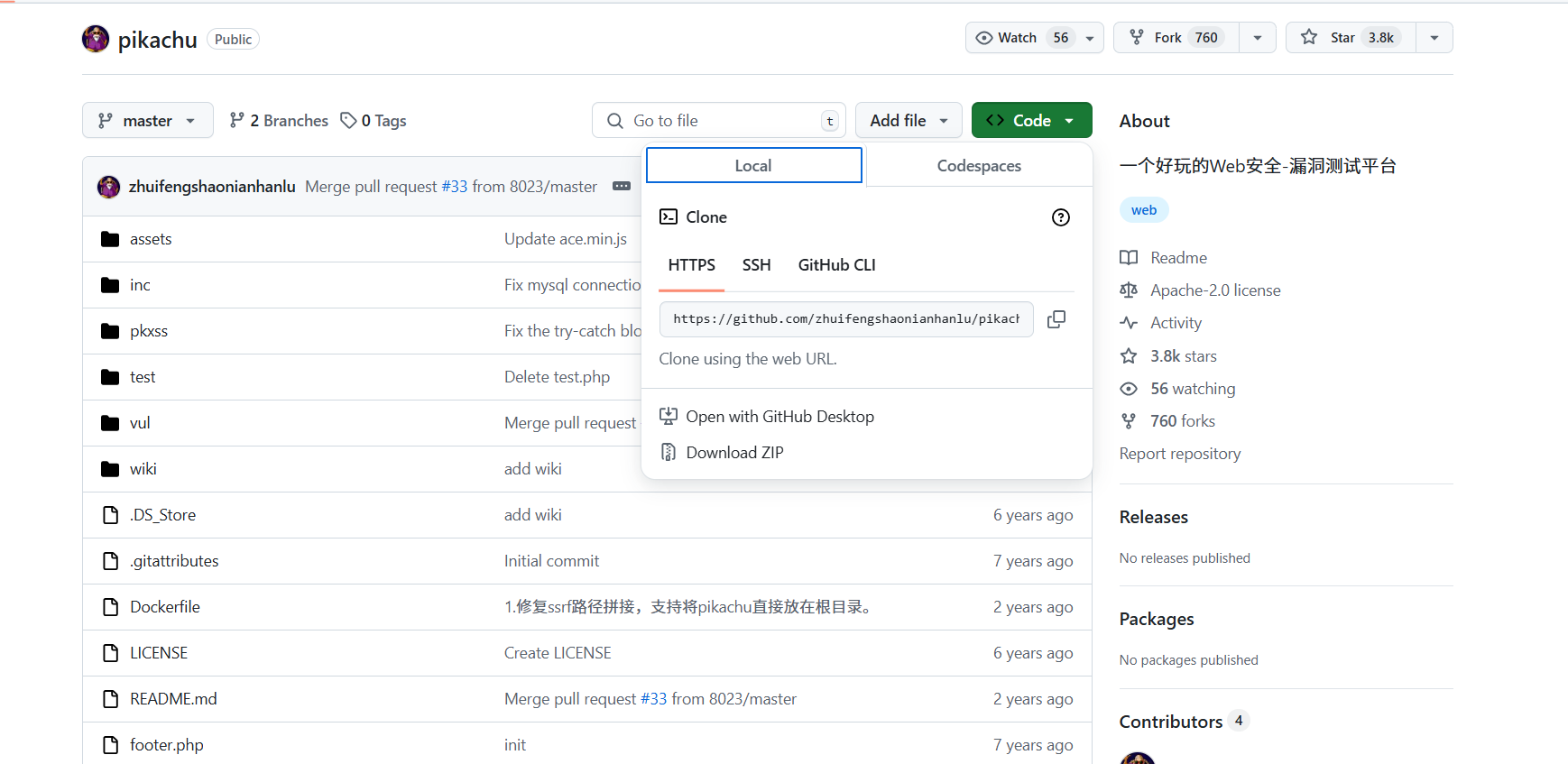
Task: Expand the Fork options dropdown arrow
Action: pyautogui.click(x=1257, y=38)
